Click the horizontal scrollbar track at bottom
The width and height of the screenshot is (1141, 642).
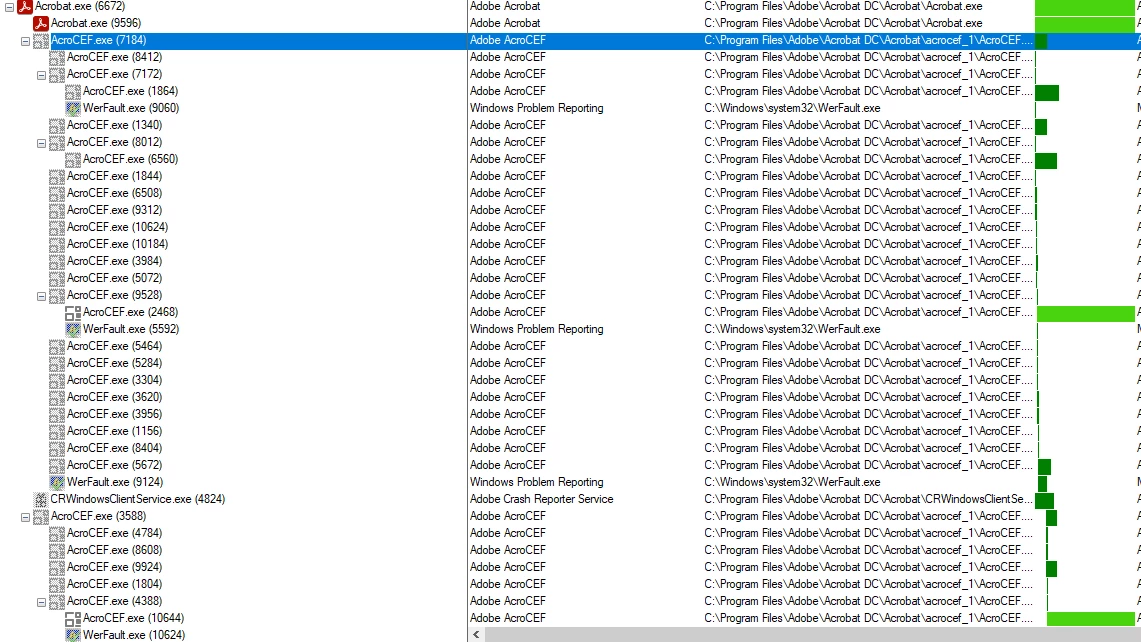pyautogui.click(x=812, y=635)
